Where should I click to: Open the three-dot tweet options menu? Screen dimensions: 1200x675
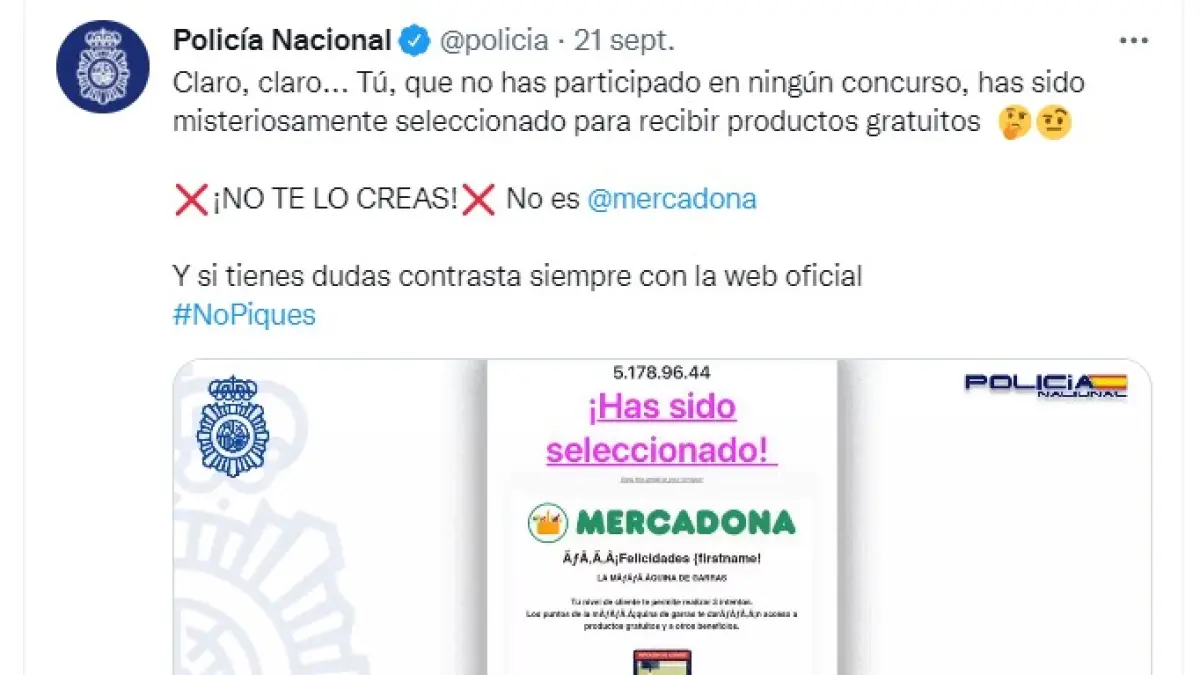pyautogui.click(x=1133, y=41)
